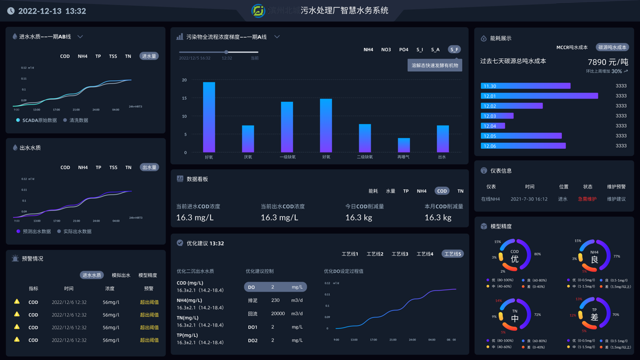Viewport: 640px width, 360px height.
Task: Click the 数据看板 panel icon
Action: pyautogui.click(x=180, y=179)
